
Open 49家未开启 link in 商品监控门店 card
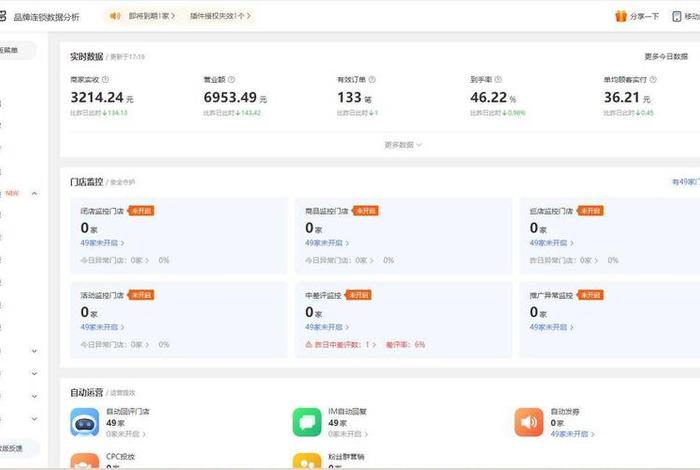tap(327, 243)
